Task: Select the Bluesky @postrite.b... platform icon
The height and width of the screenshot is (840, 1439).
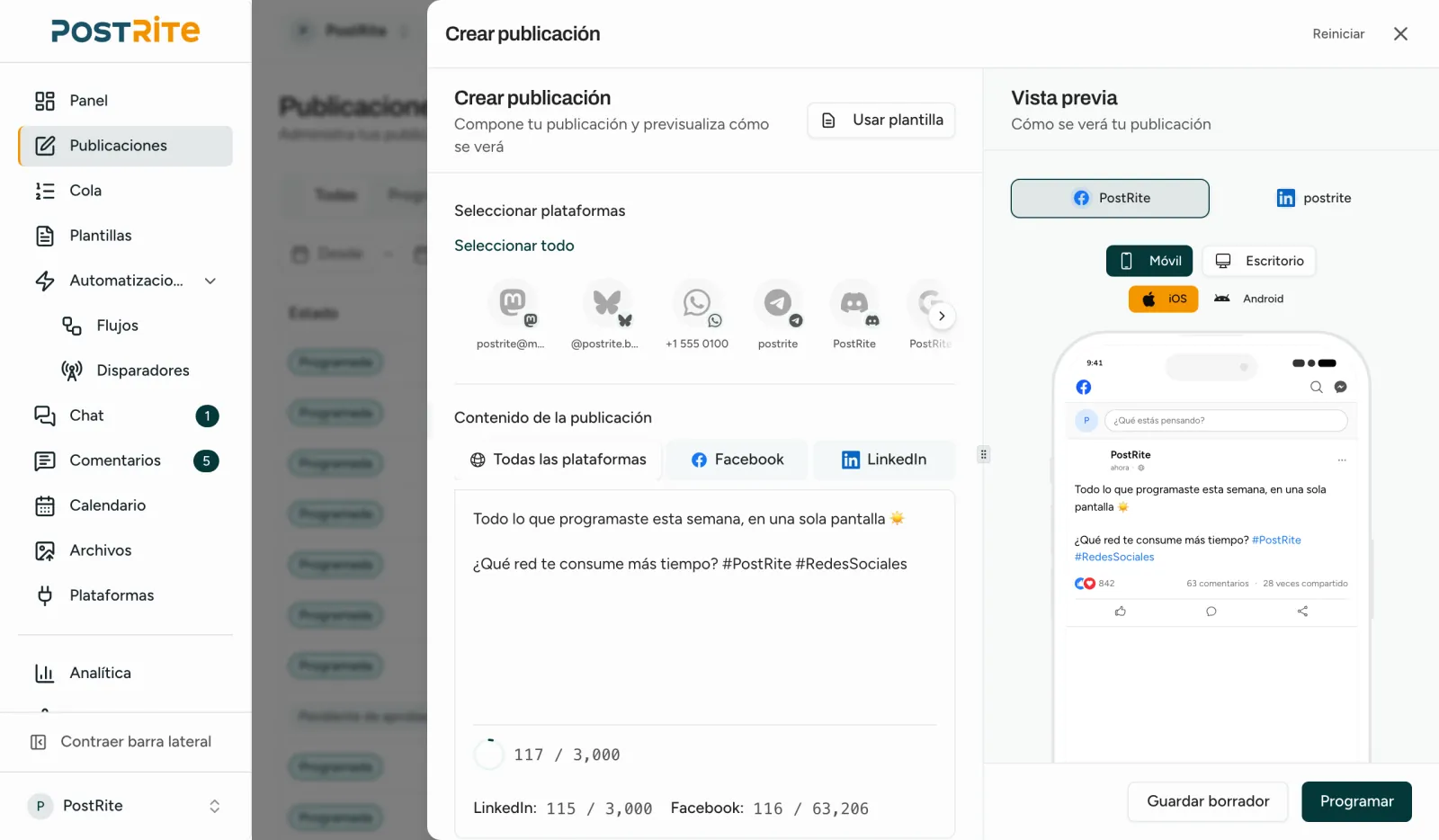Action: pos(607,303)
